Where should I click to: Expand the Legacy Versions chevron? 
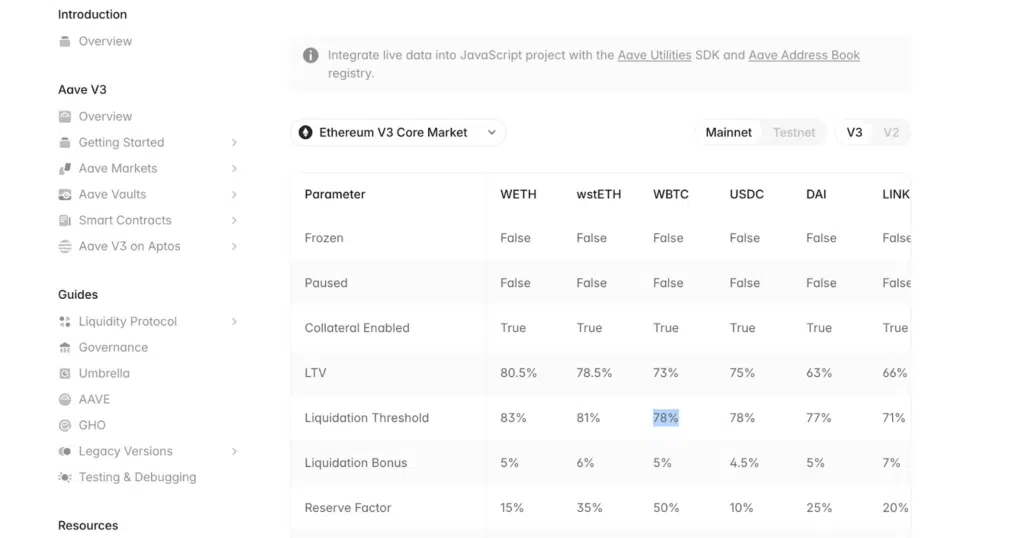tap(234, 451)
